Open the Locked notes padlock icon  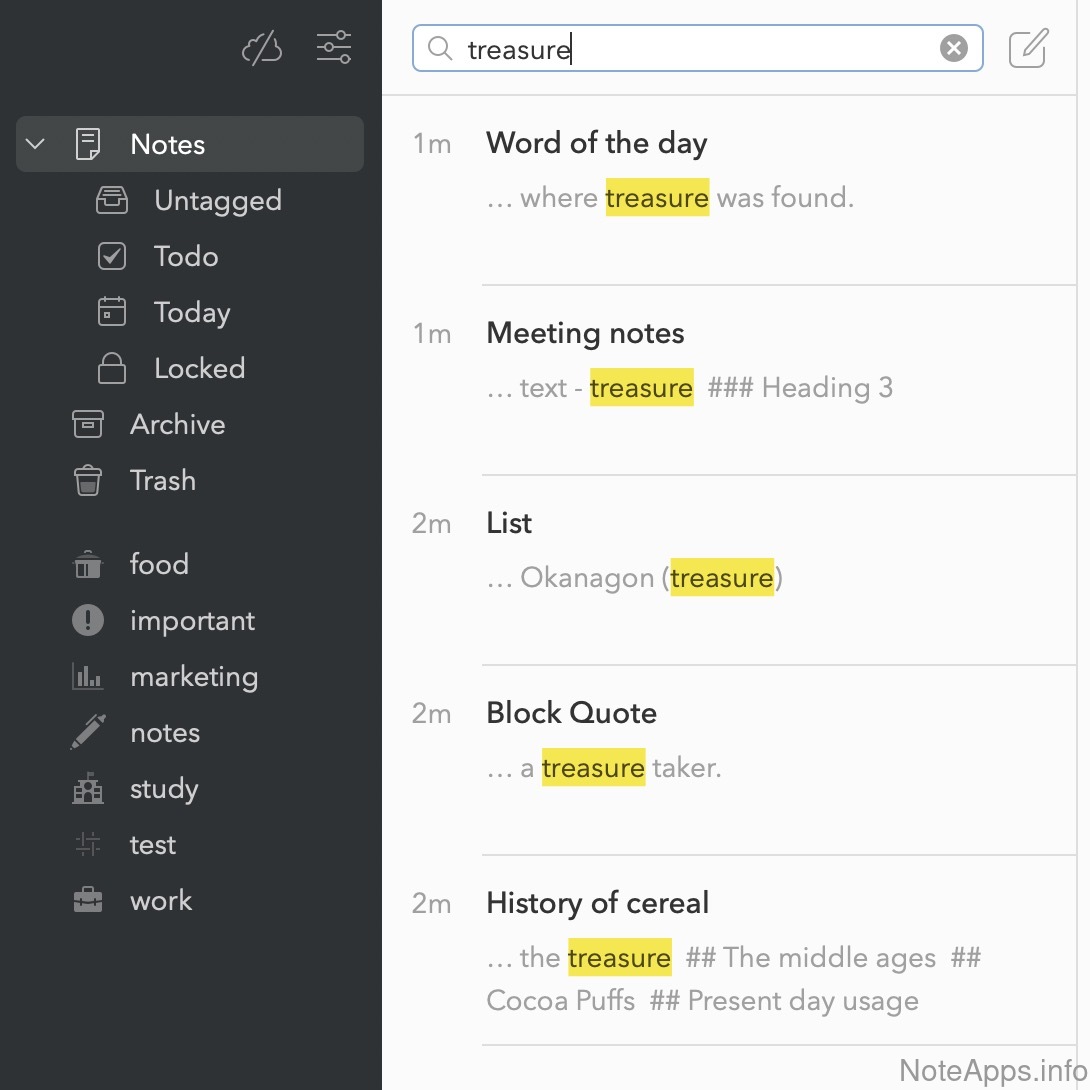pos(112,369)
